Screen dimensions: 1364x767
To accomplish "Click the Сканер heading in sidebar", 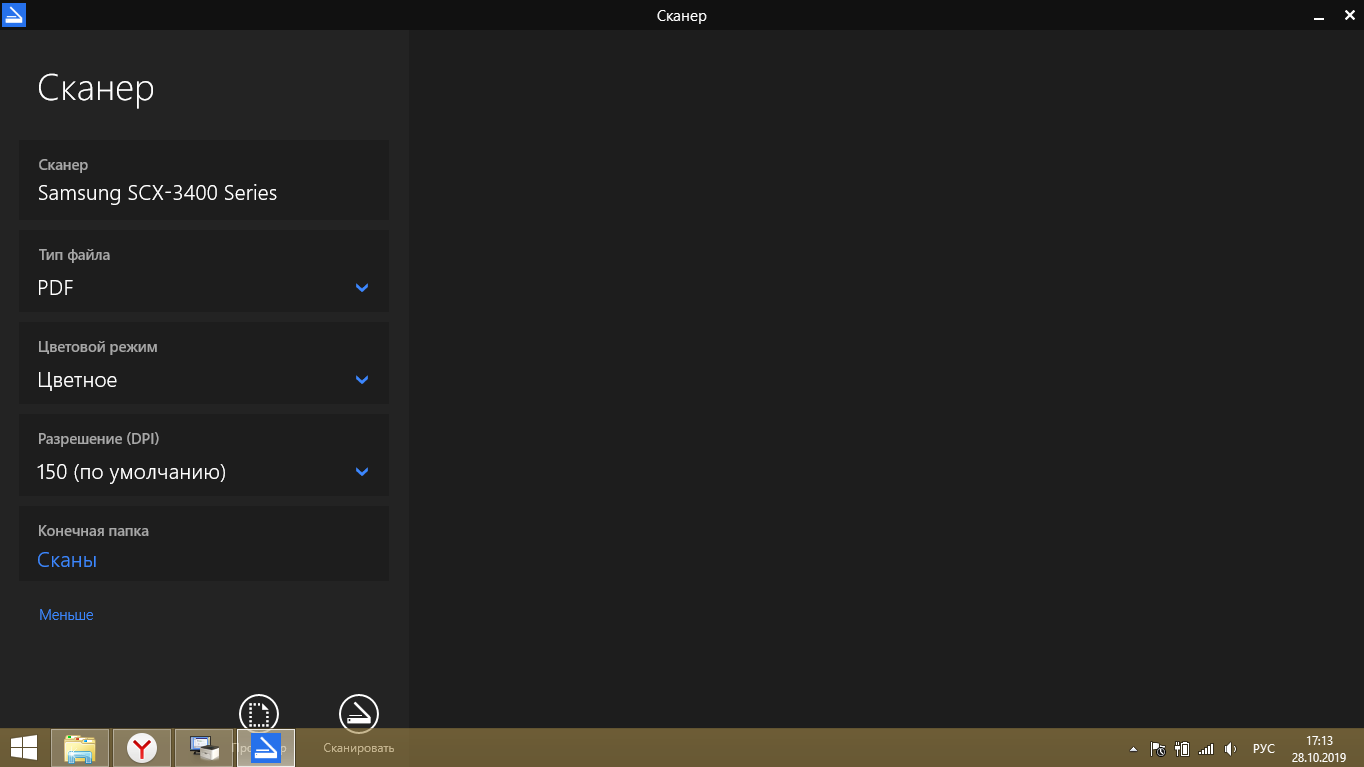I will (x=96, y=88).
